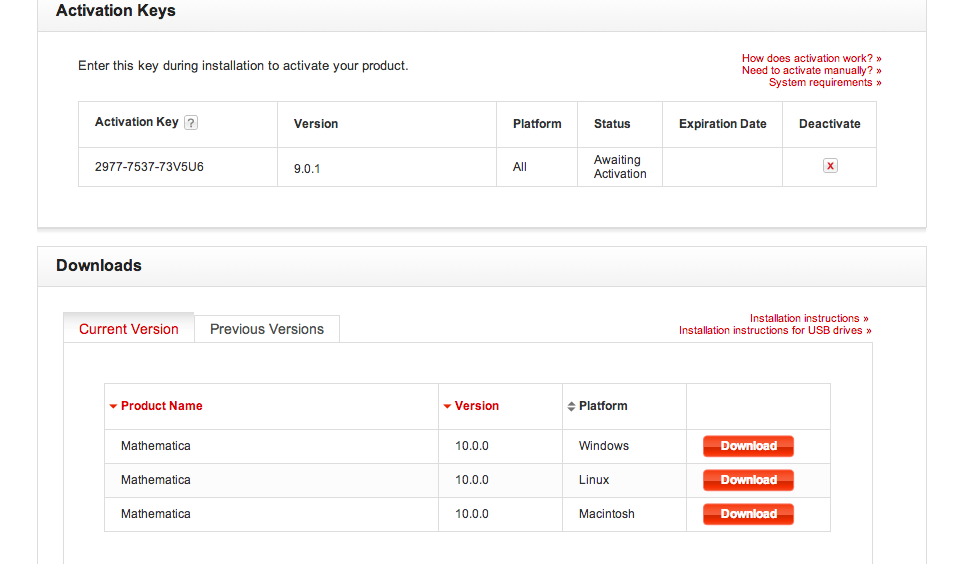The image size is (965, 564).
Task: Click the Downloads section heading
Action: (x=98, y=265)
